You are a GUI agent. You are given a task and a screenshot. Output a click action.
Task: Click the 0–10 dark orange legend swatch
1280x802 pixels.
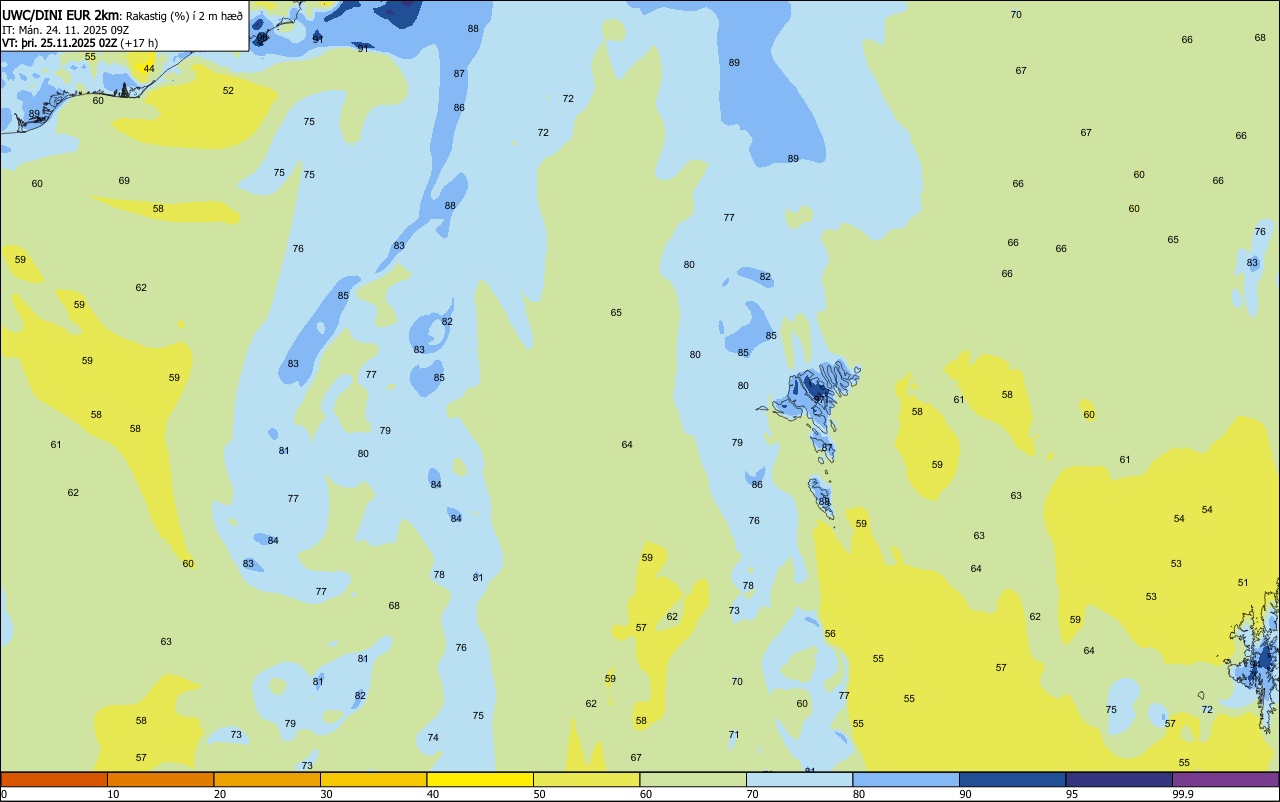click(54, 779)
